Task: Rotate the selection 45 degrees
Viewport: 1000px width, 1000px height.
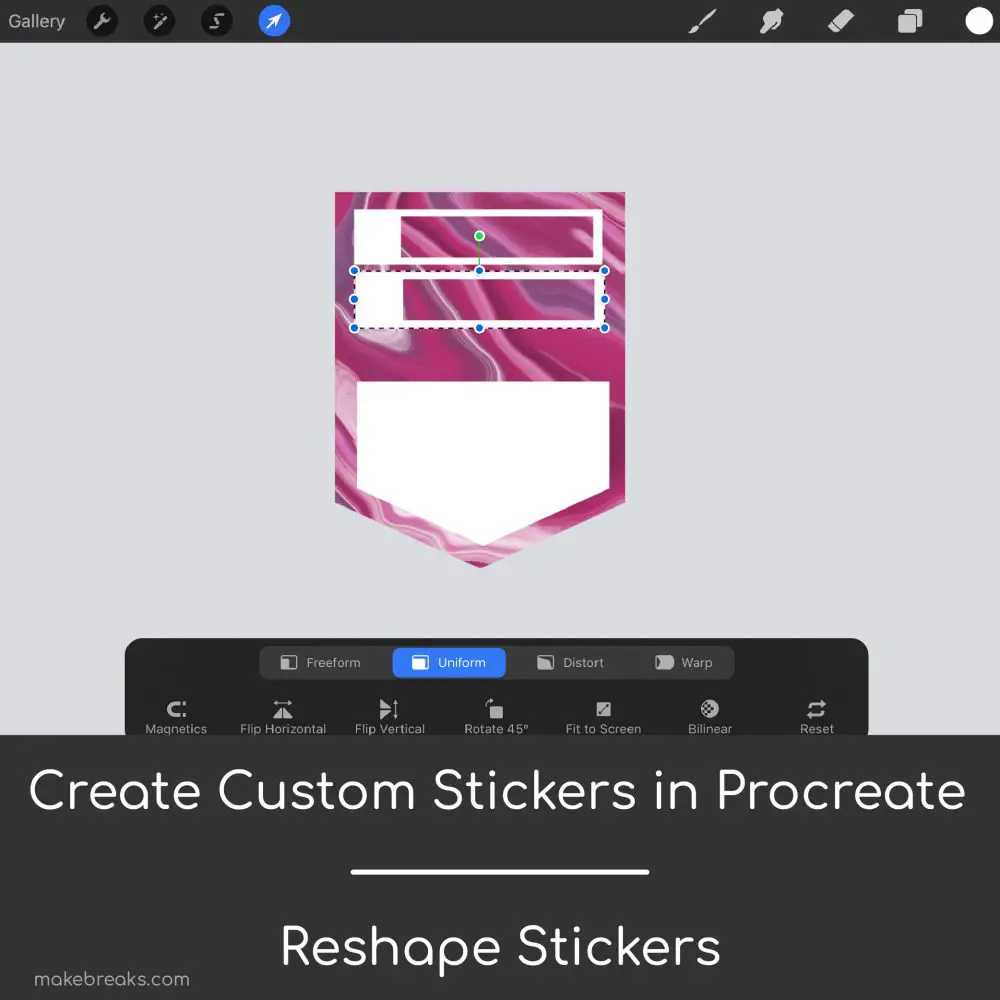Action: click(x=496, y=717)
